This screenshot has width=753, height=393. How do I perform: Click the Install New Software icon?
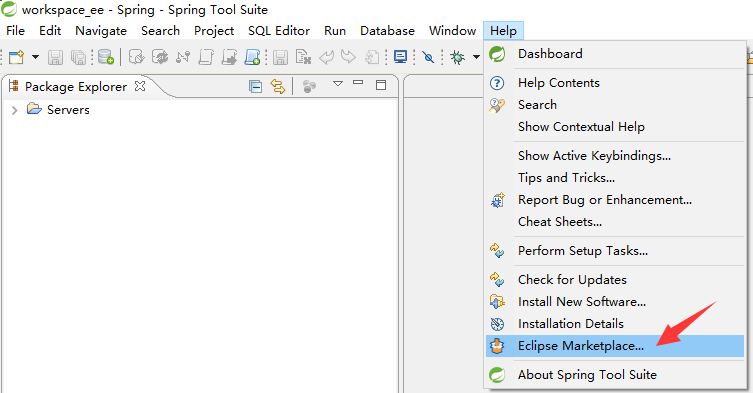coord(497,302)
